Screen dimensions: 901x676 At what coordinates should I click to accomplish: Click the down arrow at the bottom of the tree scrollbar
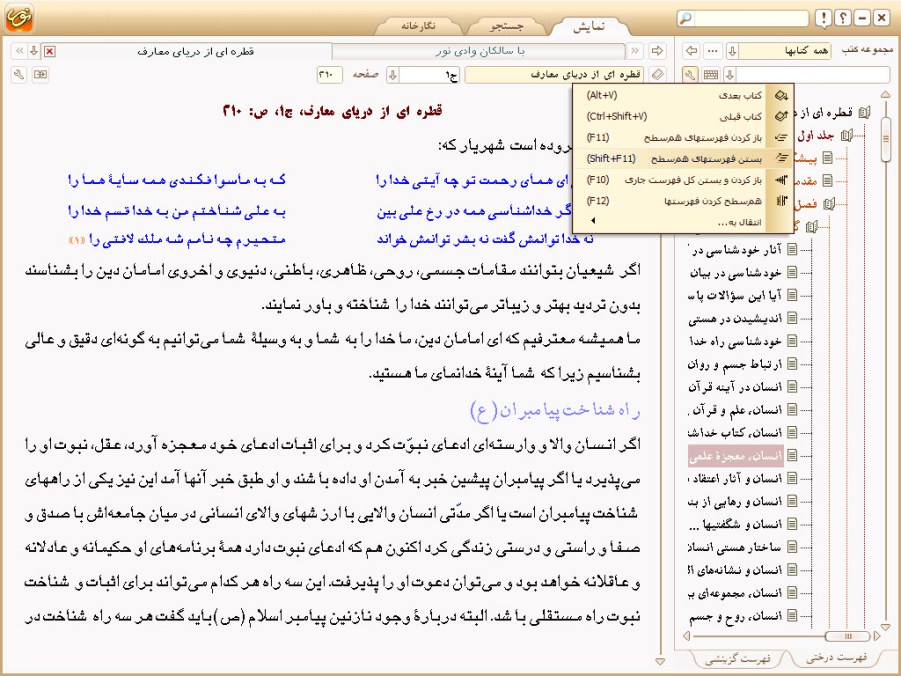[x=885, y=627]
